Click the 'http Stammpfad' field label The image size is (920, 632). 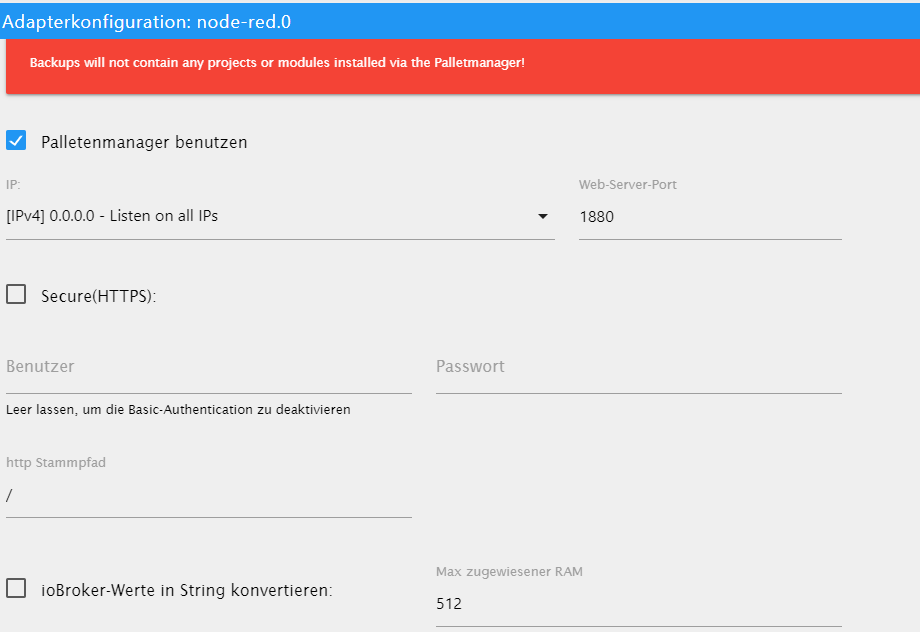(x=56, y=463)
